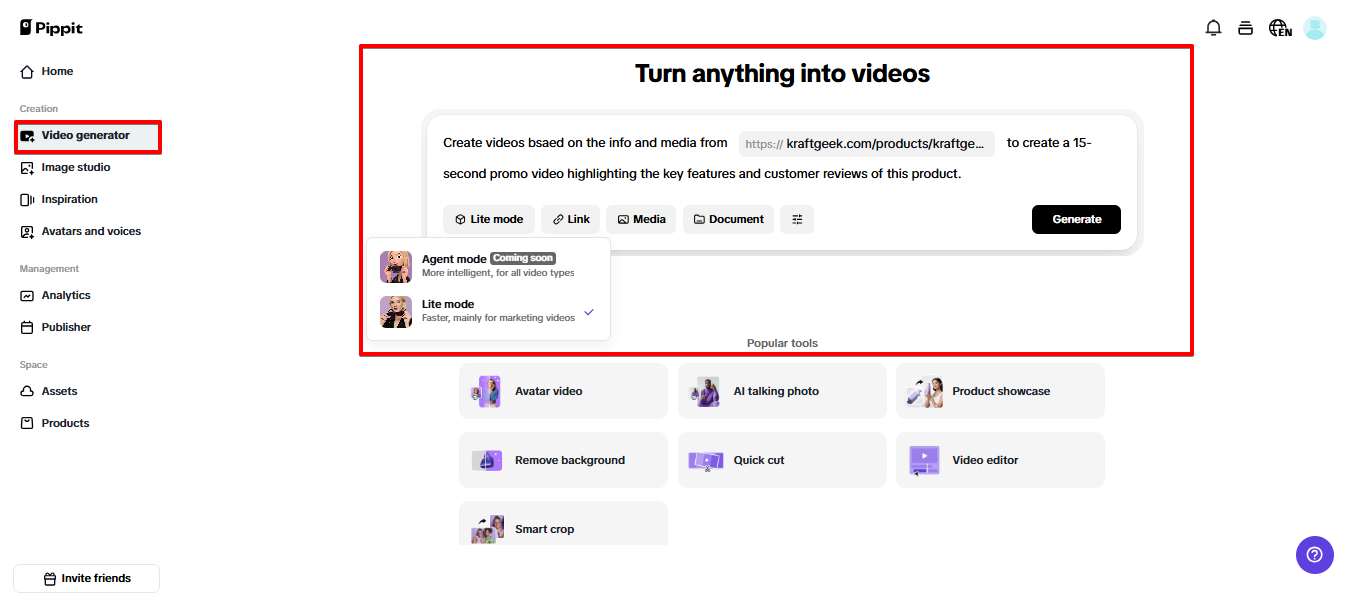Click the kraftgeek.com link chip
1365x604 pixels.
867,143
